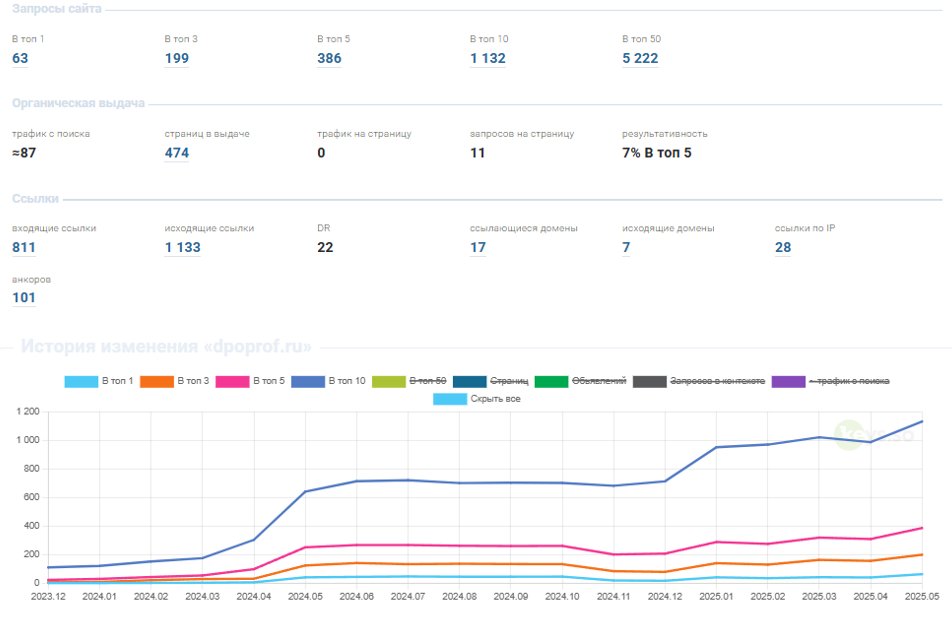Open 101 "анкоров" link
The width and height of the screenshot is (952, 619).
point(24,298)
